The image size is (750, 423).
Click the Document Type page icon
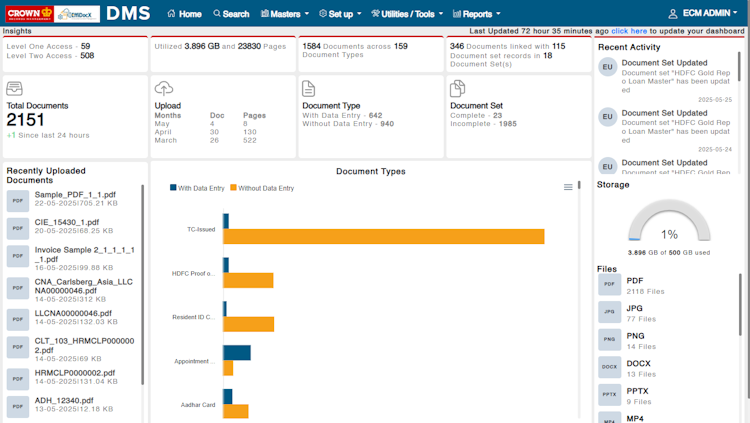coord(309,89)
